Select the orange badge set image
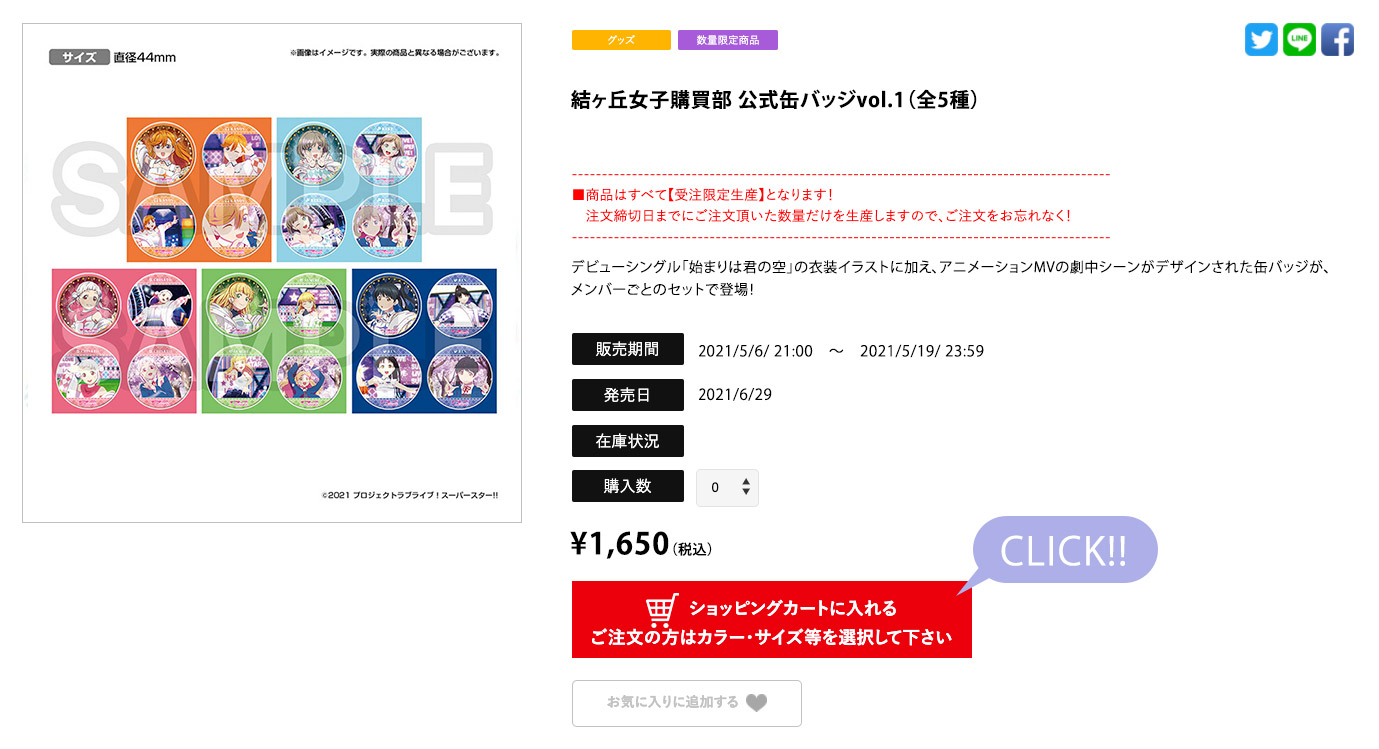 pyautogui.click(x=199, y=189)
